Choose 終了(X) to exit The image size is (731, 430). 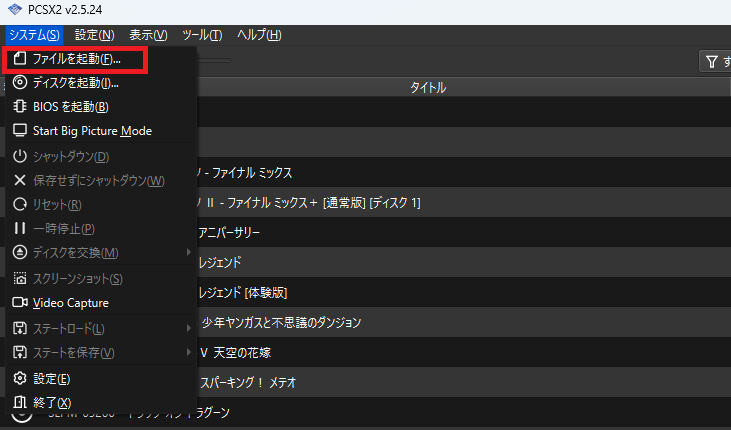101,402
